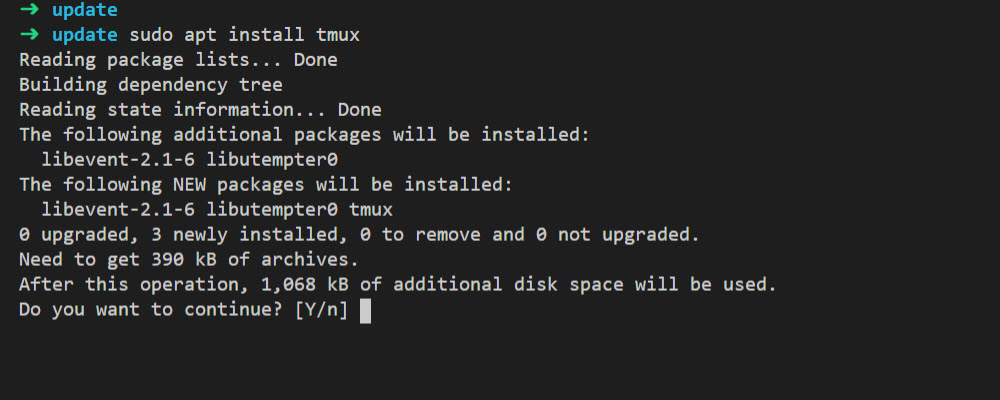
Task: Click the "Building dependency tree" line
Action: (x=150, y=85)
